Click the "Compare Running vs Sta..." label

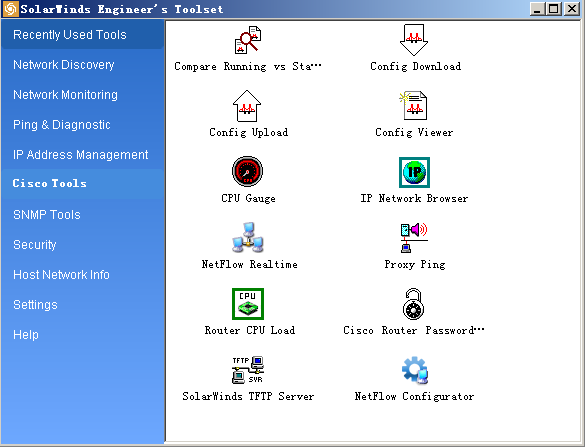tap(248, 66)
